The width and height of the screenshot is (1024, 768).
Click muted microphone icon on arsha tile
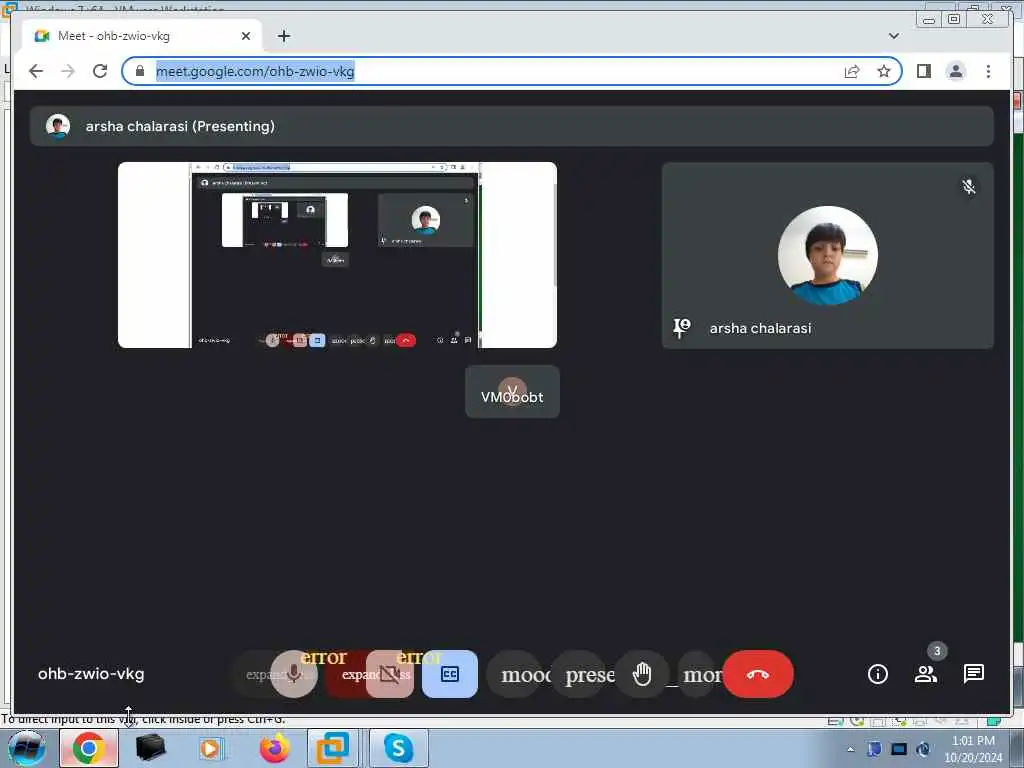(x=969, y=187)
